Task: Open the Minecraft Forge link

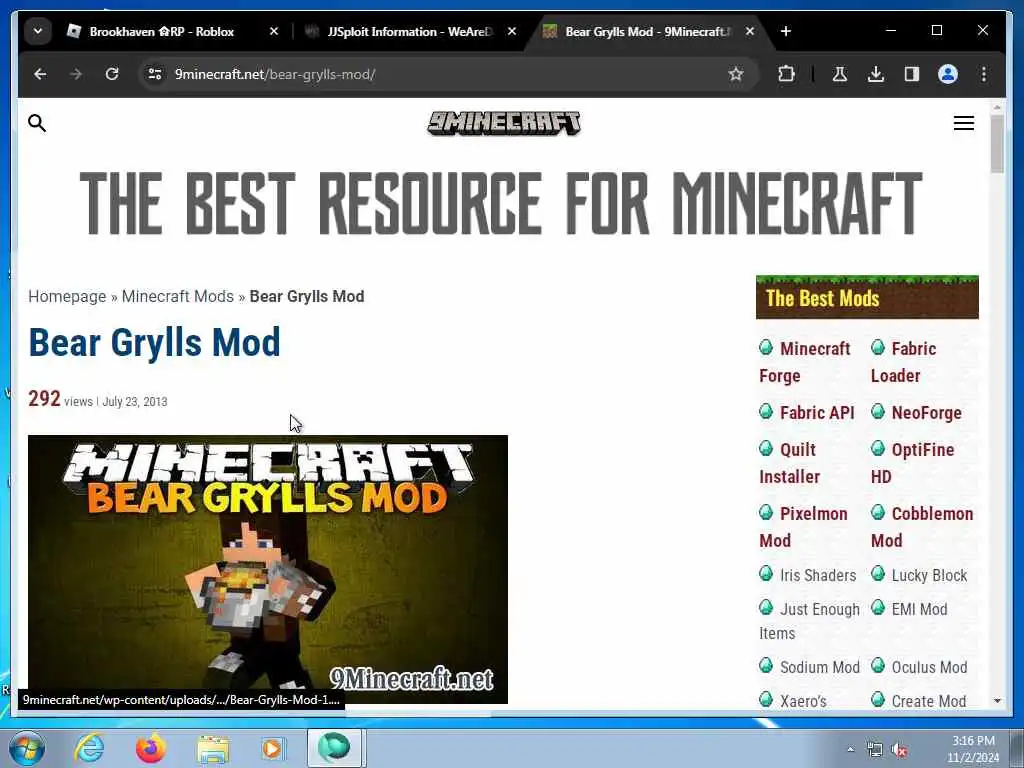Action: (x=805, y=362)
